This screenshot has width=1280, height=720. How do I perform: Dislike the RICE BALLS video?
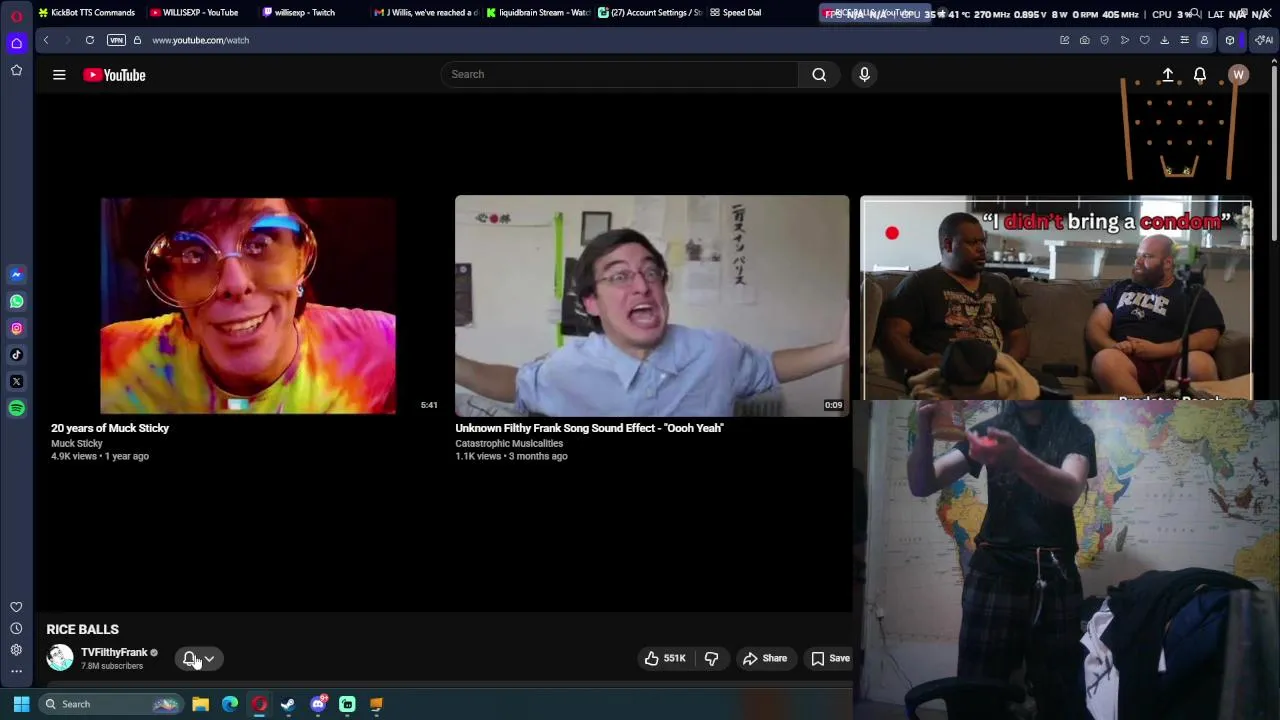711,658
